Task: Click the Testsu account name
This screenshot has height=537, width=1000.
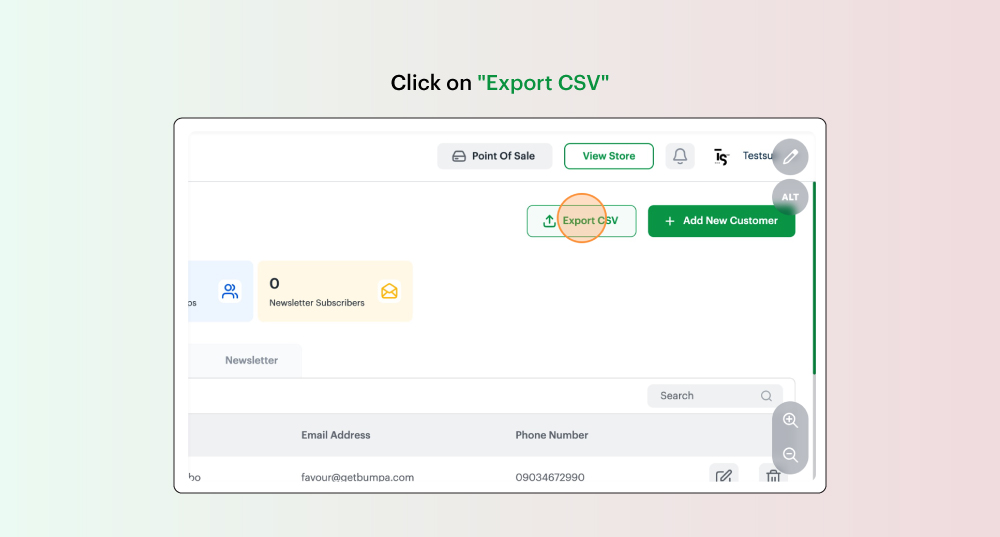Action: click(x=758, y=156)
